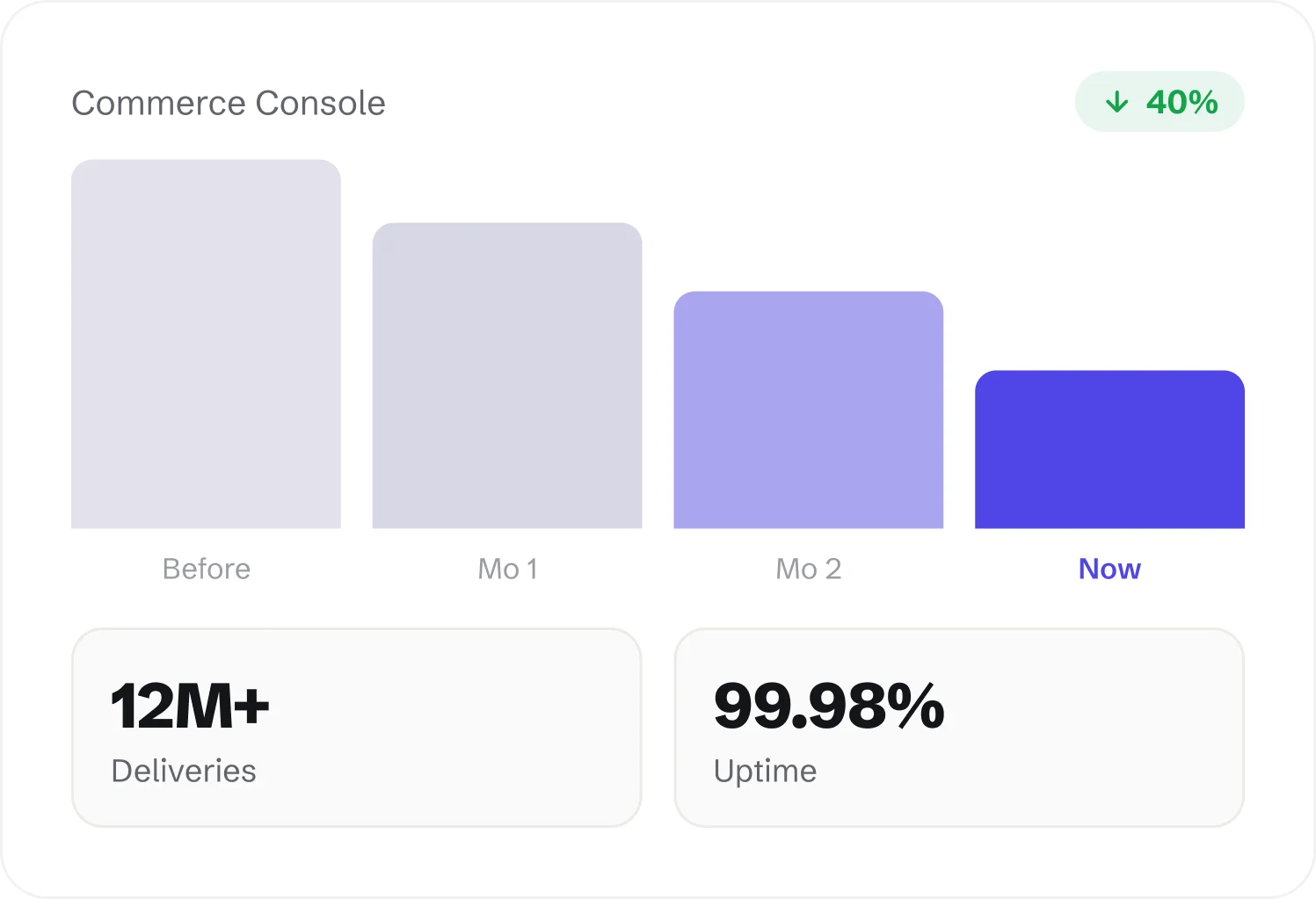This screenshot has width=1316, height=899.
Task: Click the 40% decrease badge
Action: click(x=1160, y=102)
